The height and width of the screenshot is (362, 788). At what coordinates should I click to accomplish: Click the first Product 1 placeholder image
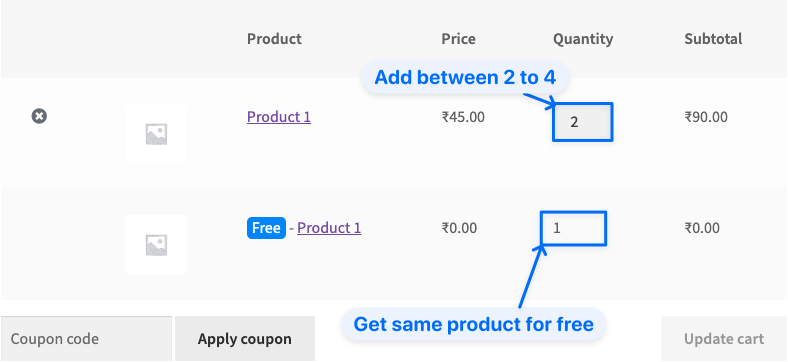pyautogui.click(x=156, y=133)
